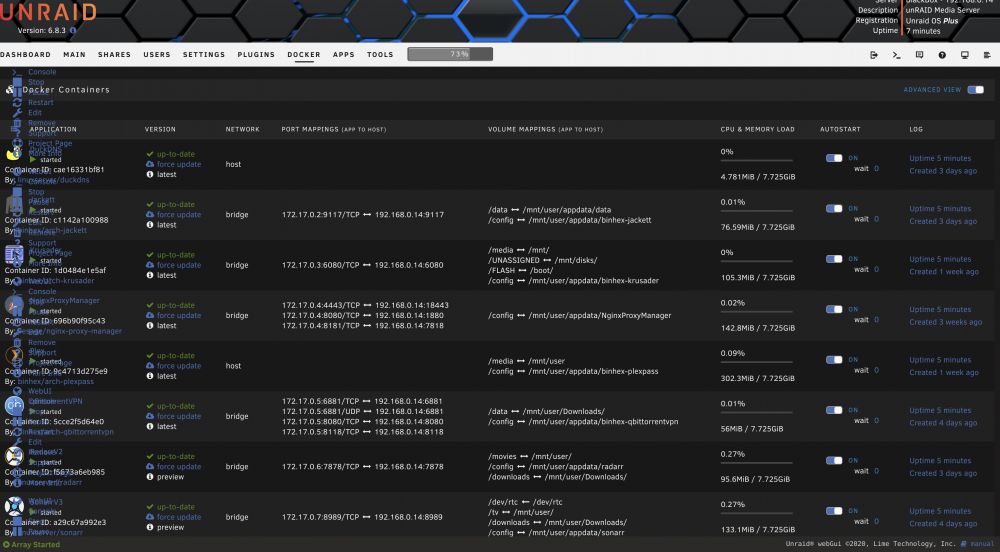This screenshot has height=552, width=1000.
Task: Click force update for Sonarr
Action: (x=179, y=517)
